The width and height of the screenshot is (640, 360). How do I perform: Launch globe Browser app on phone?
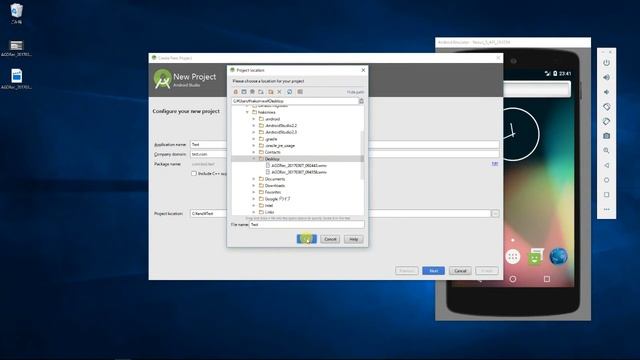click(558, 256)
